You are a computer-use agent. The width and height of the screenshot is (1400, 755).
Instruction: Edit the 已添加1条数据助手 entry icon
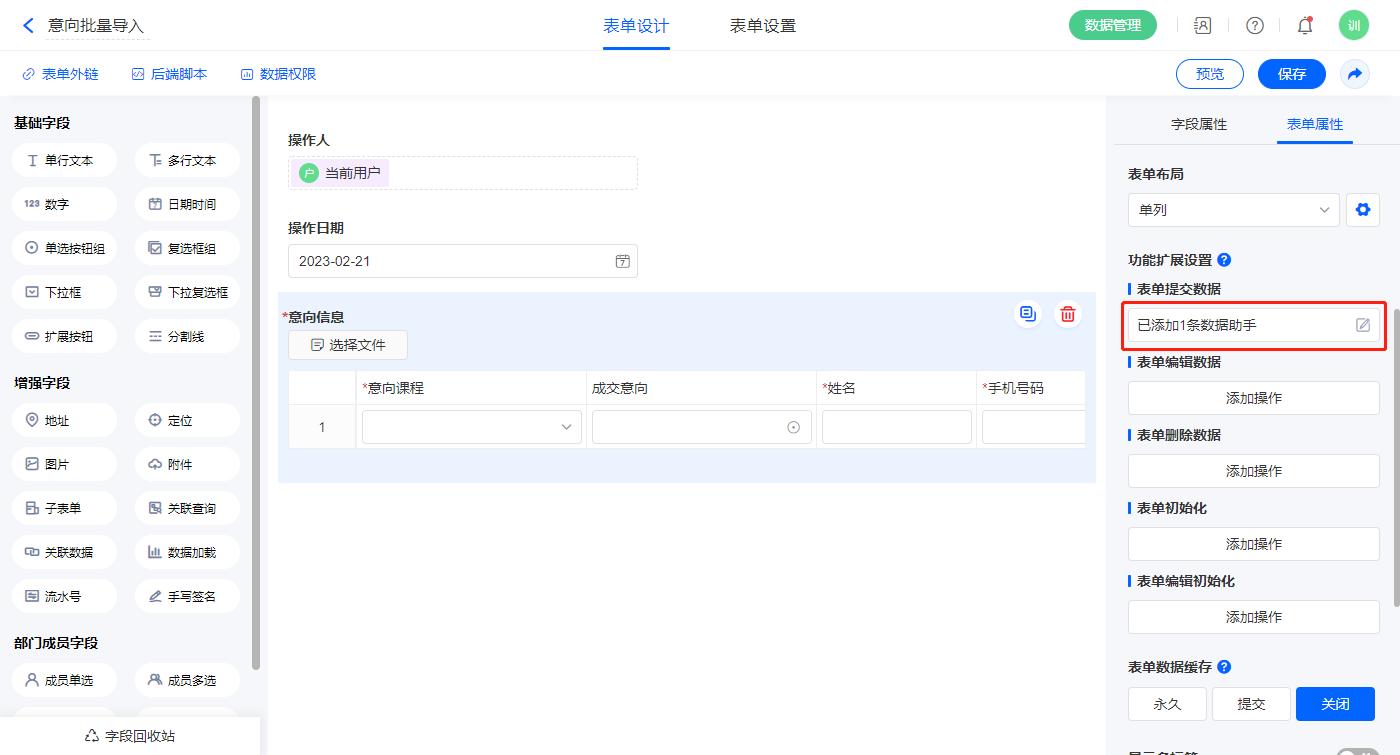pyautogui.click(x=1362, y=325)
